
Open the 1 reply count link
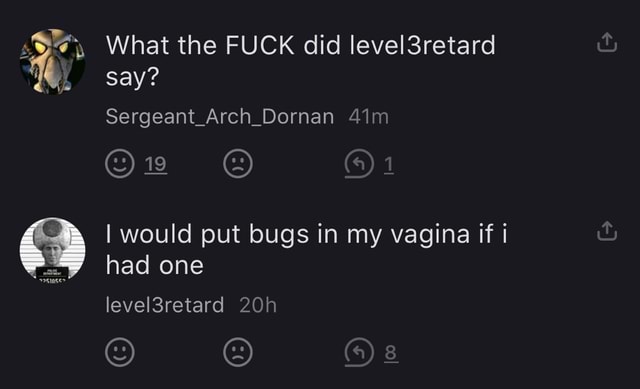tap(389, 164)
